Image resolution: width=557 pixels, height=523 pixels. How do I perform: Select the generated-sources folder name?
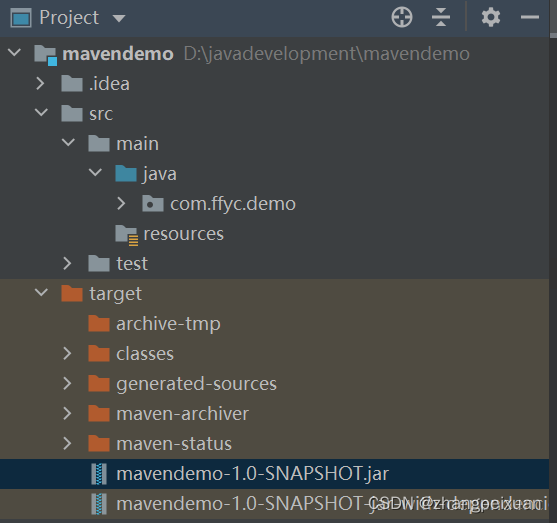(x=196, y=384)
